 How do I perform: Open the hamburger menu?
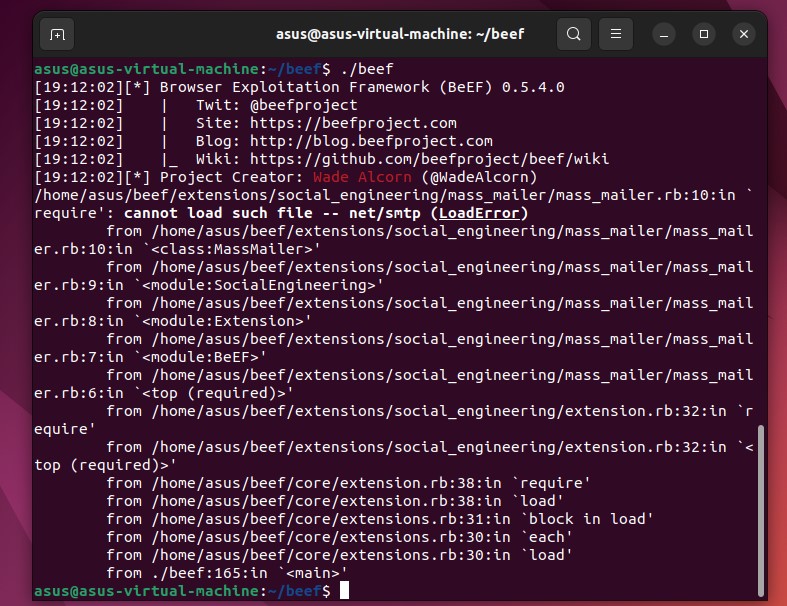point(616,34)
